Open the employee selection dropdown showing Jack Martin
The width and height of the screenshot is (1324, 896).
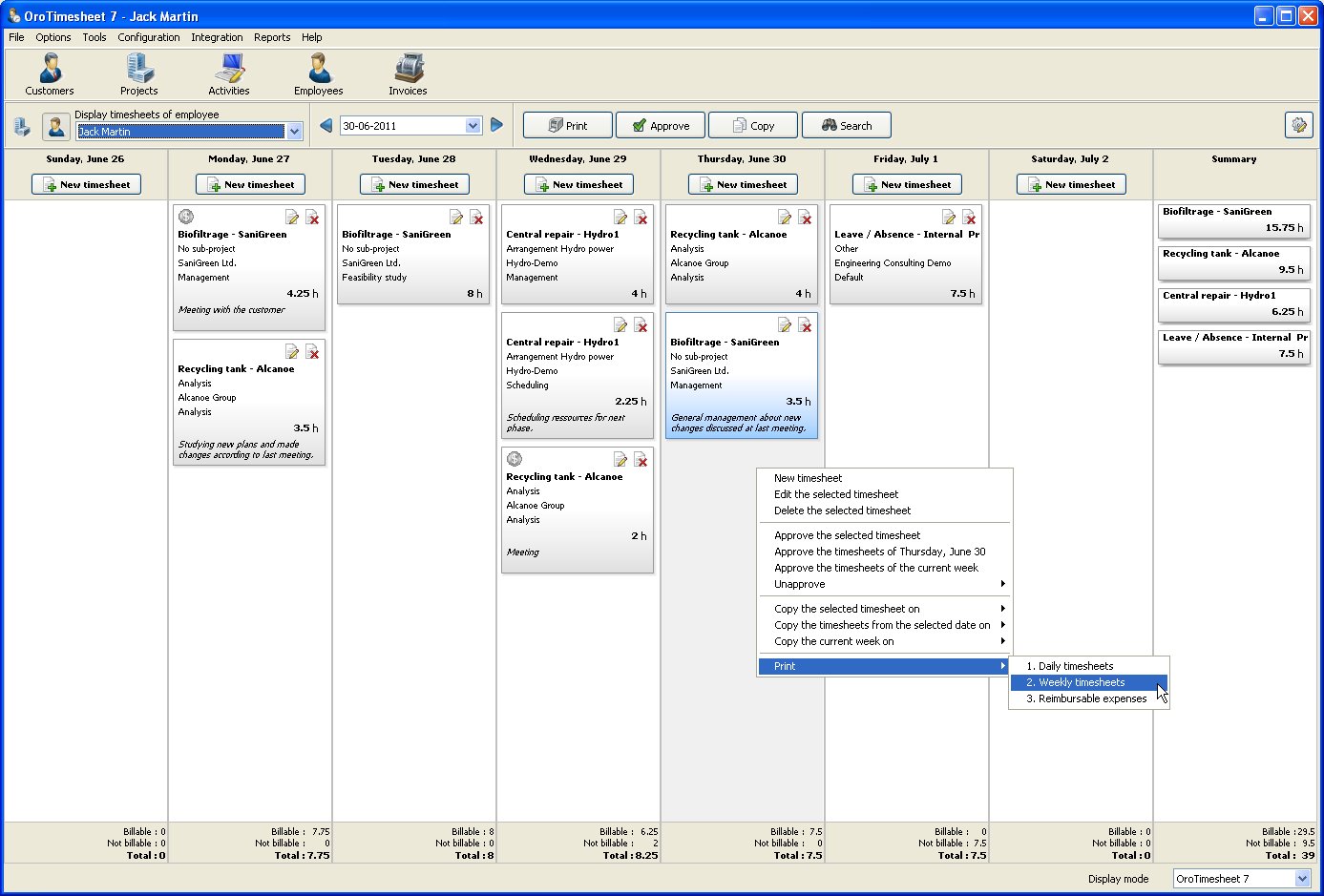tap(295, 131)
